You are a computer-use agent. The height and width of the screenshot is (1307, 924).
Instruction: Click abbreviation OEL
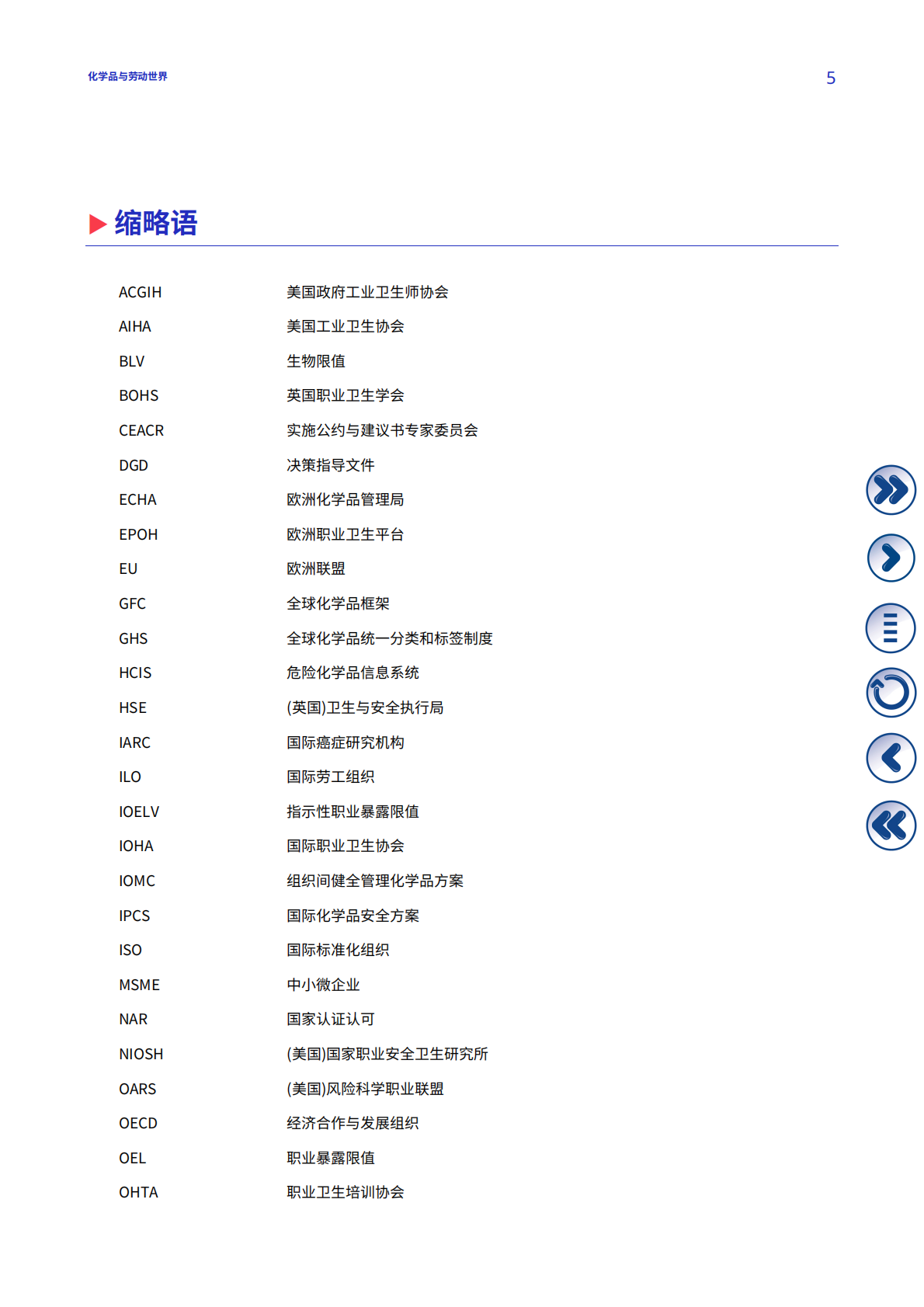[x=133, y=1158]
